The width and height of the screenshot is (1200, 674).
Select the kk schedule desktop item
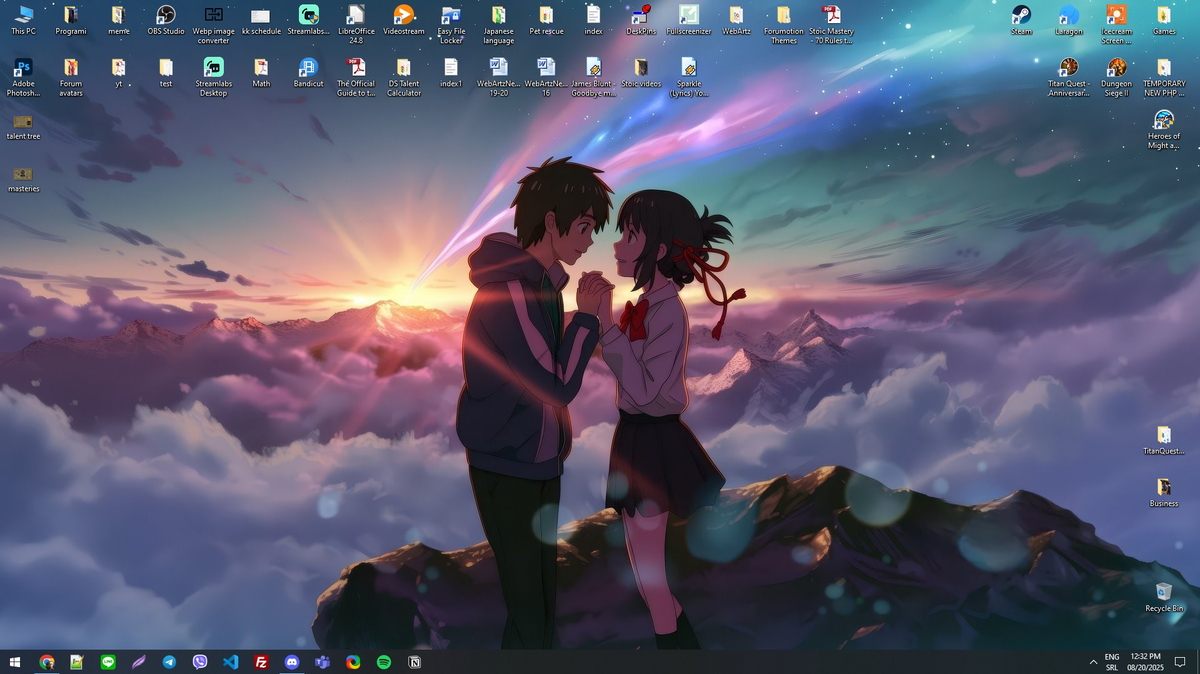coord(261,20)
